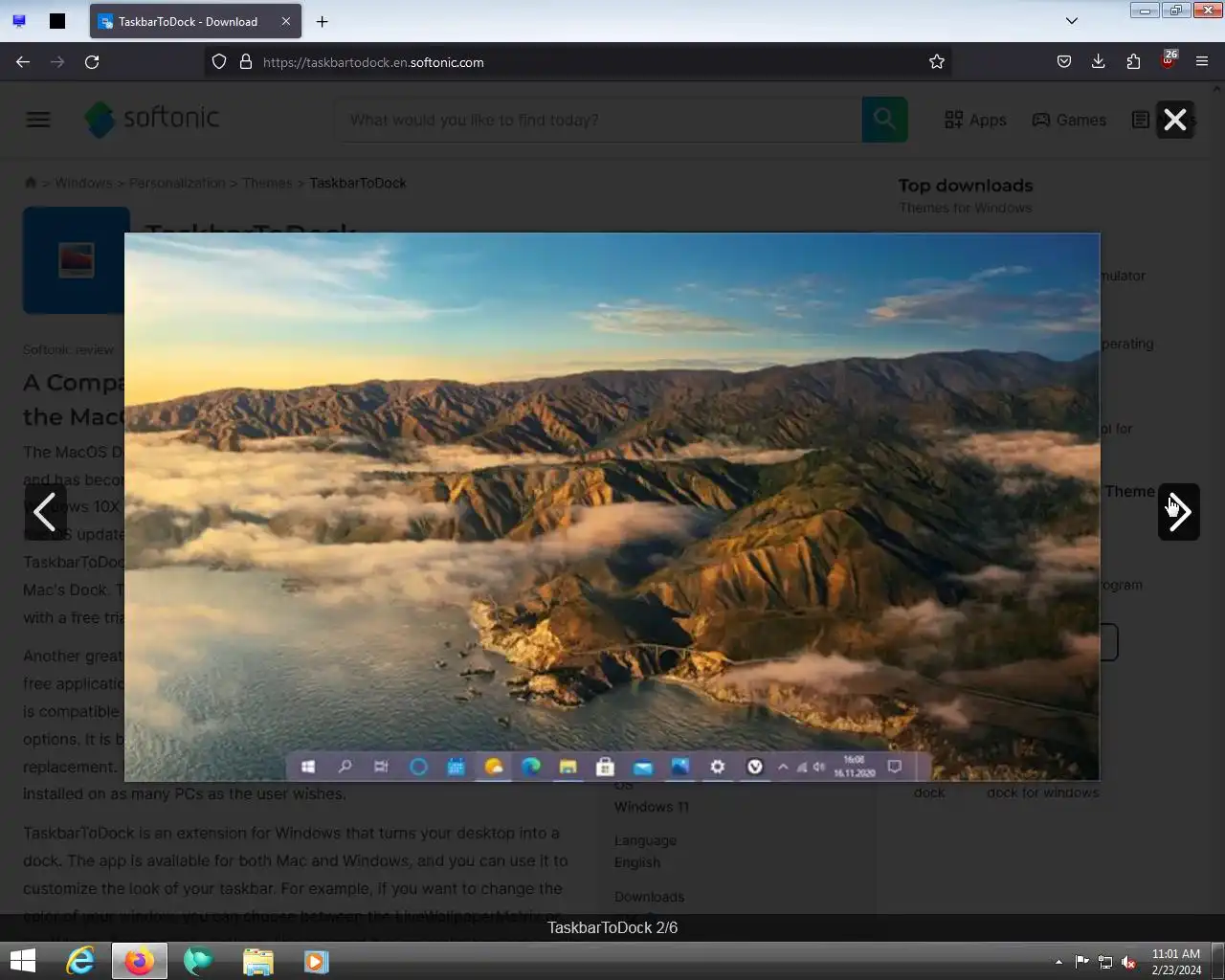Open the Games menu on Softonic

tap(1069, 120)
